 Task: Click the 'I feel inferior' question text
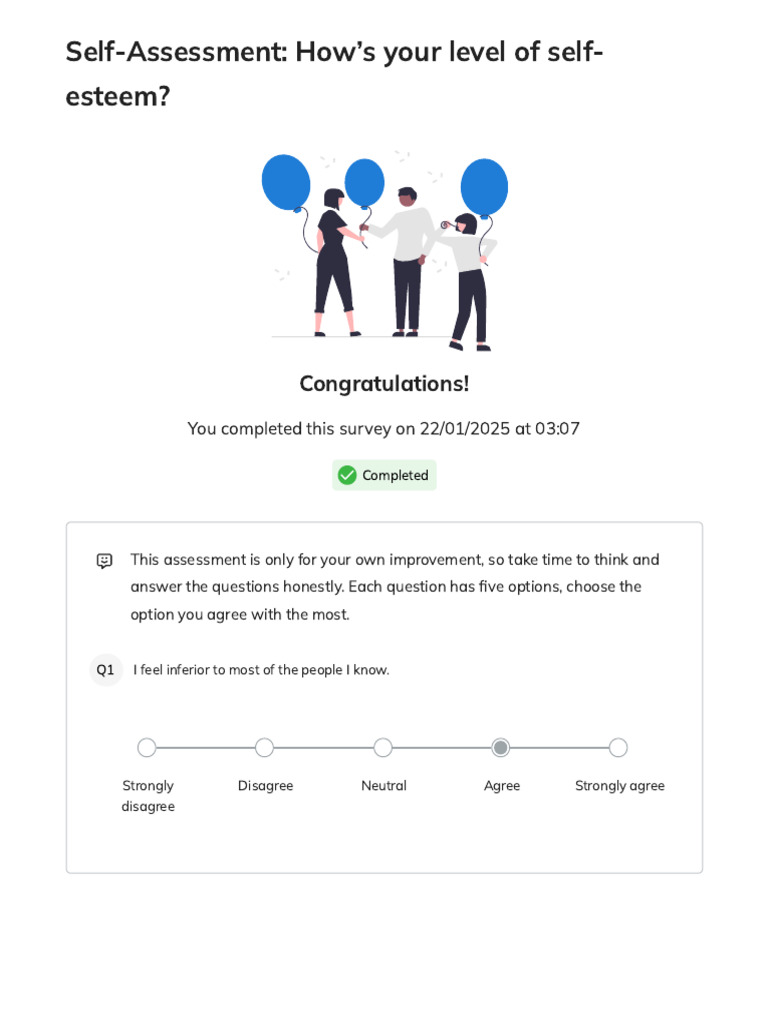click(261, 670)
